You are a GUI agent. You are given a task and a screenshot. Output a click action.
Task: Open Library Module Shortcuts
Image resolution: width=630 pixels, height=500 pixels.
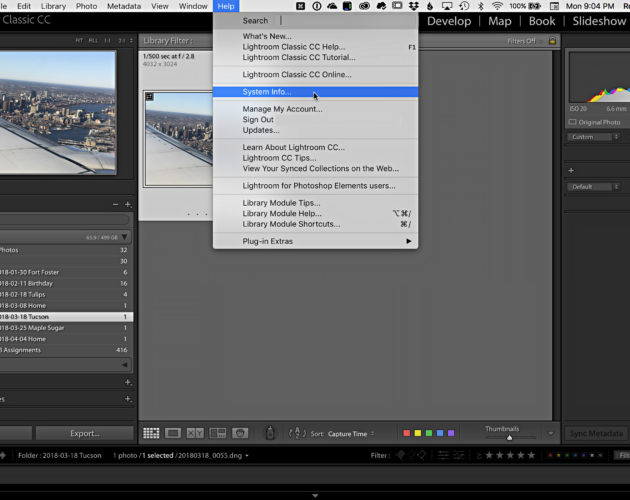(x=315, y=224)
